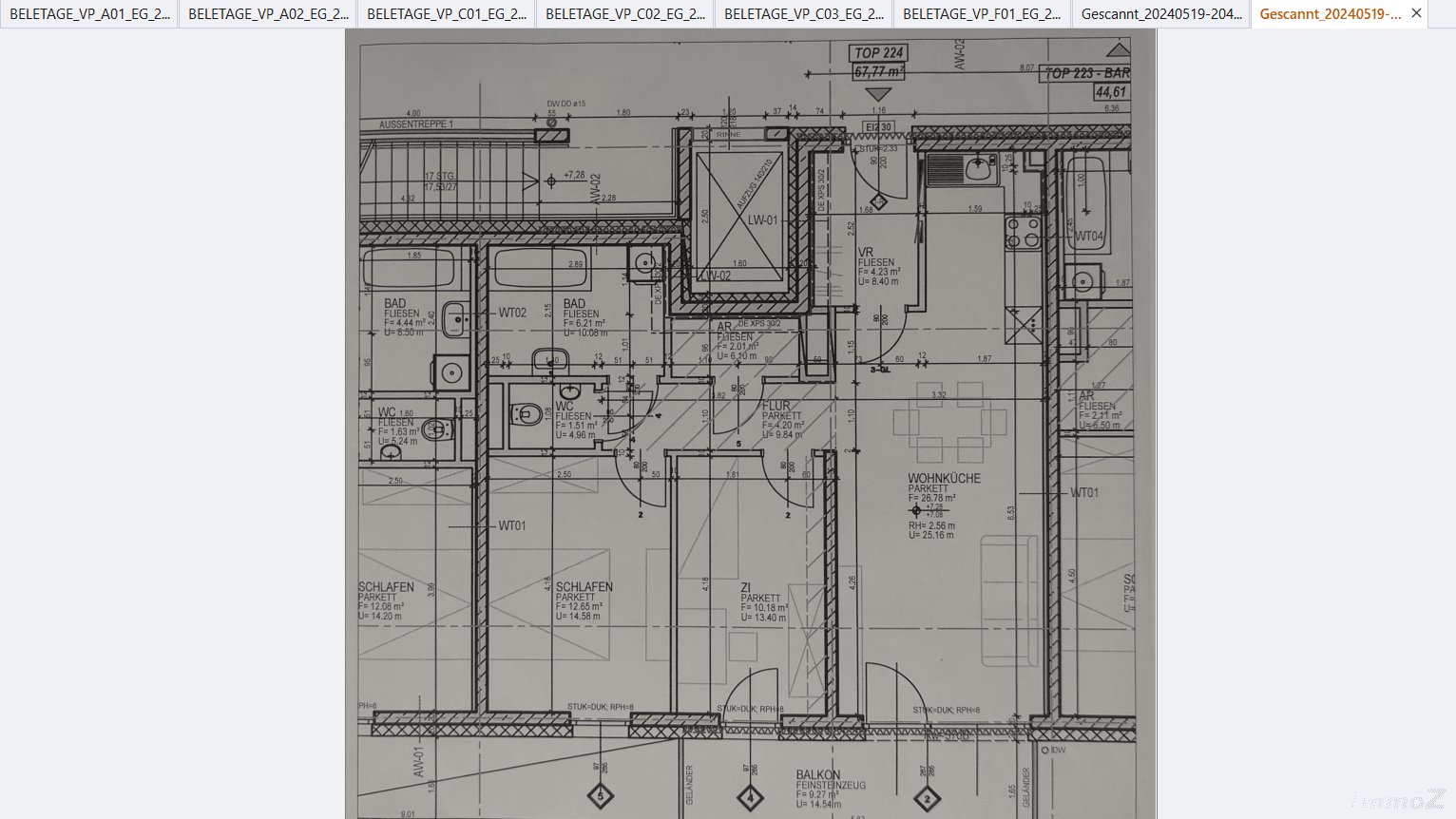This screenshot has height=819, width=1456.
Task: Open the BELETAGE_VP_C01_EG tab
Action: click(x=447, y=14)
